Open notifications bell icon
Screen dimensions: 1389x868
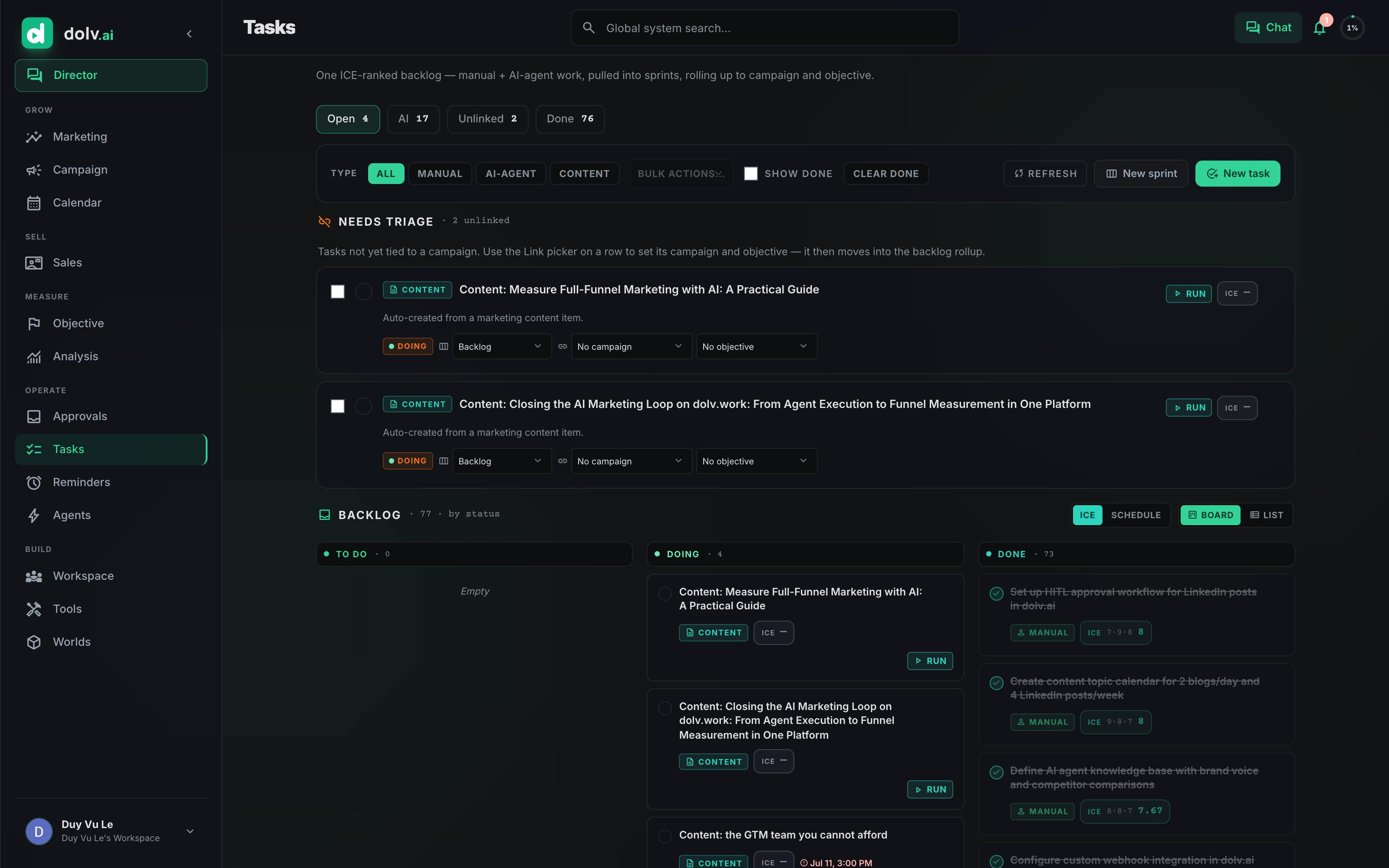coord(1320,27)
